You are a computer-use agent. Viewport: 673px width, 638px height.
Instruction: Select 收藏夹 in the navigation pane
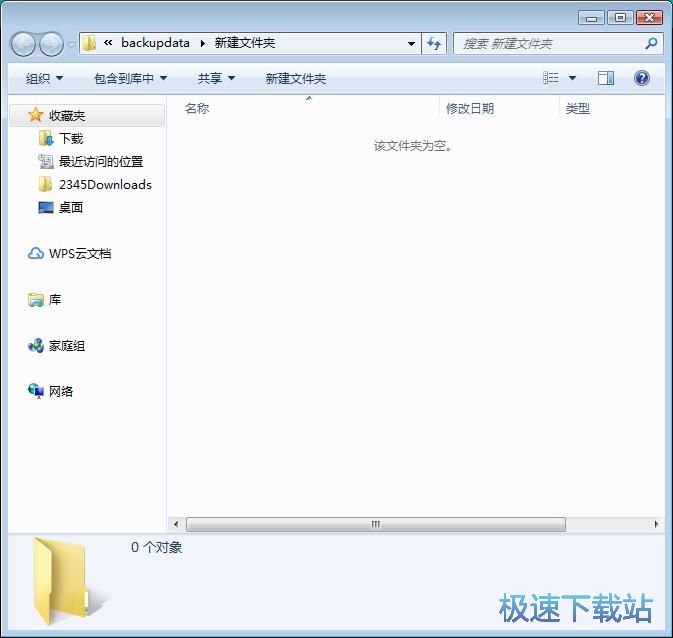[87, 115]
